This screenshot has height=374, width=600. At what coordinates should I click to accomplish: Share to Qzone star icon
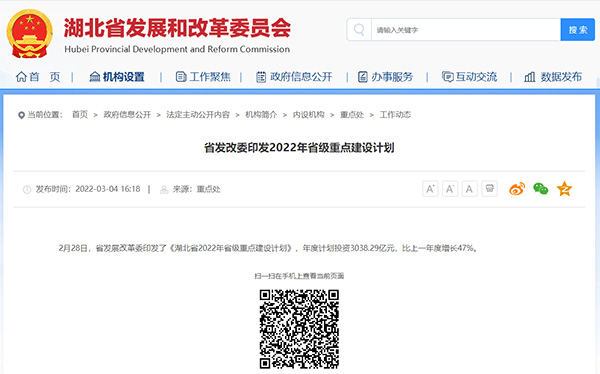tap(564, 189)
